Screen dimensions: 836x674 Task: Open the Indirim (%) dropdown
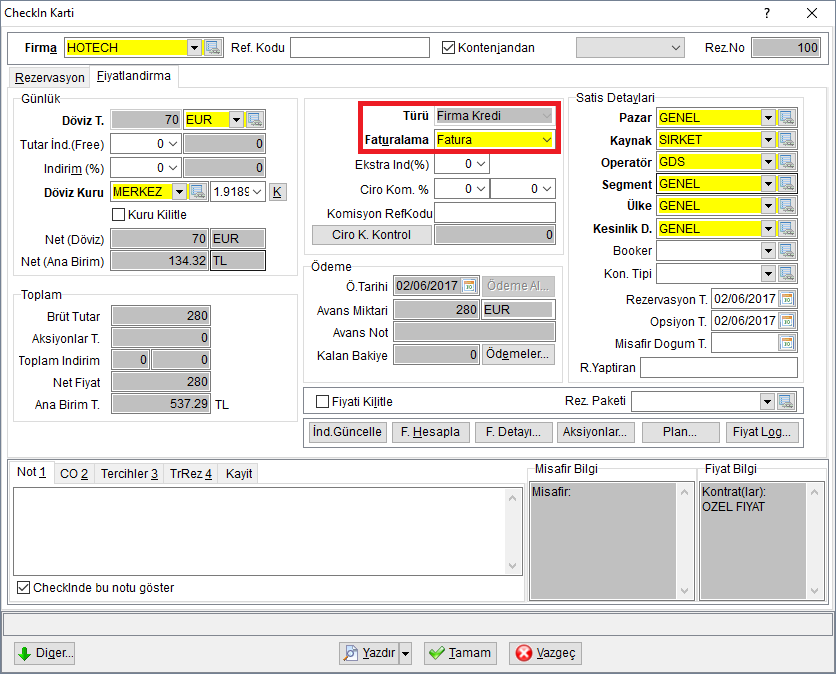[x=173, y=168]
